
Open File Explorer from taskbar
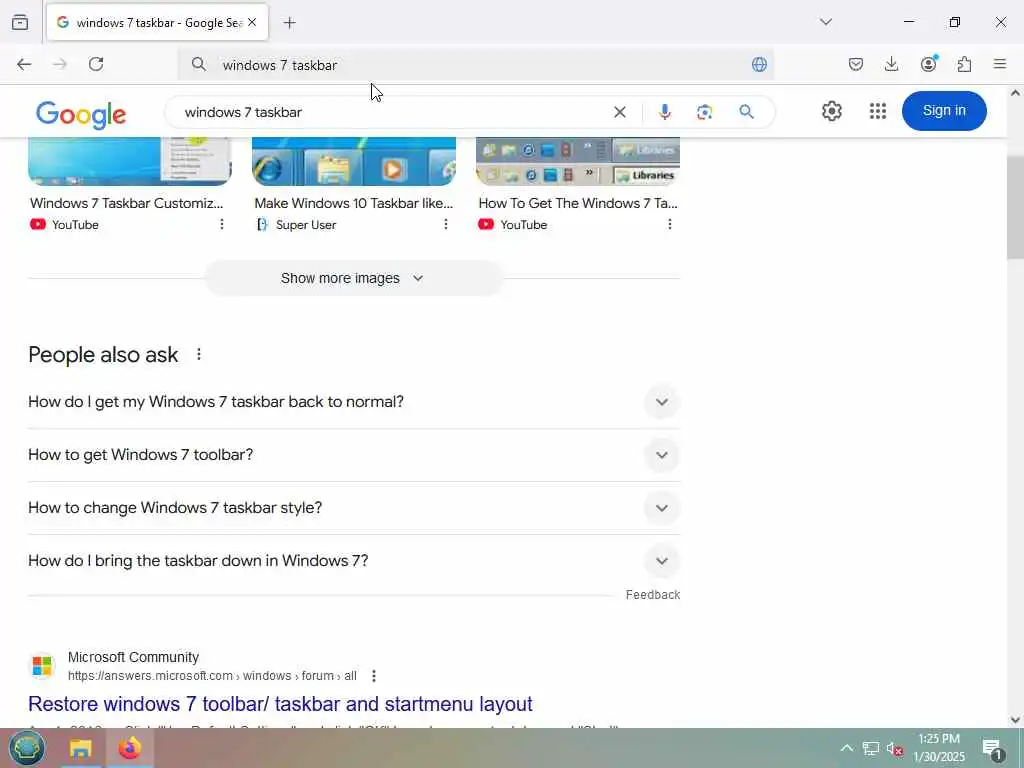click(x=81, y=748)
